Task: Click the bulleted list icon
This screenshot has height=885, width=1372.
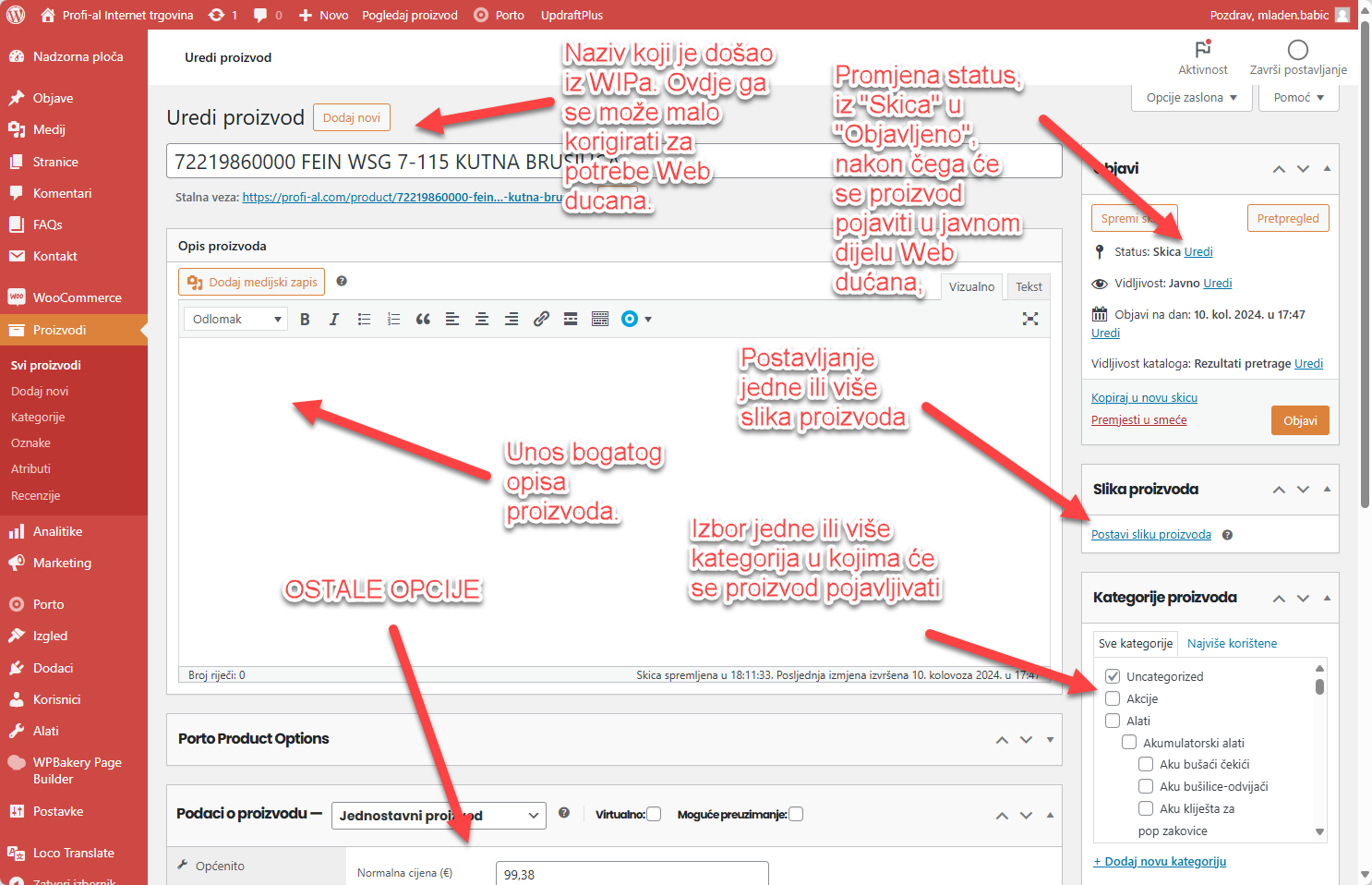Action: (364, 320)
